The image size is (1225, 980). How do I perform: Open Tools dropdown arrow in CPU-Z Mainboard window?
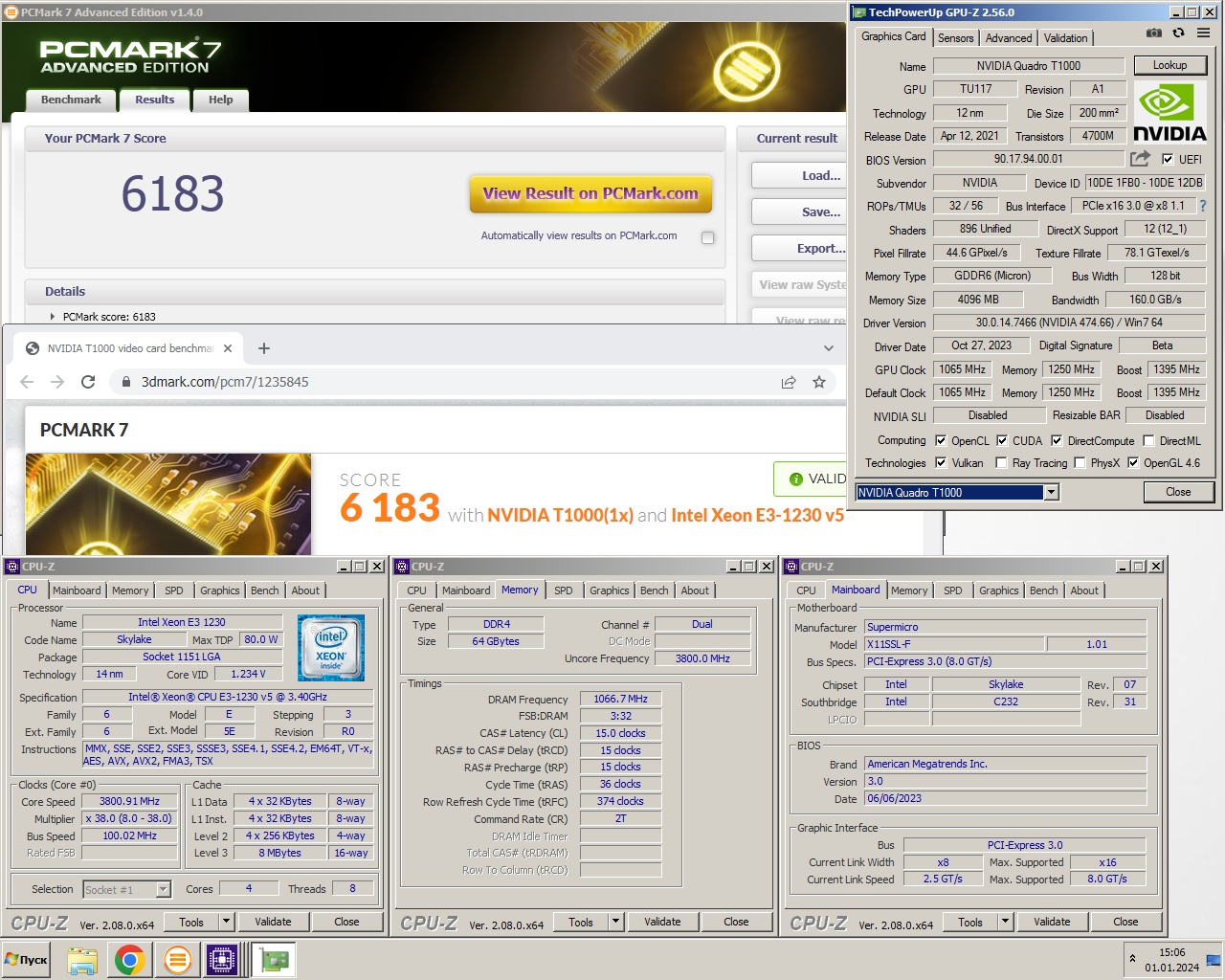pos(1006,922)
